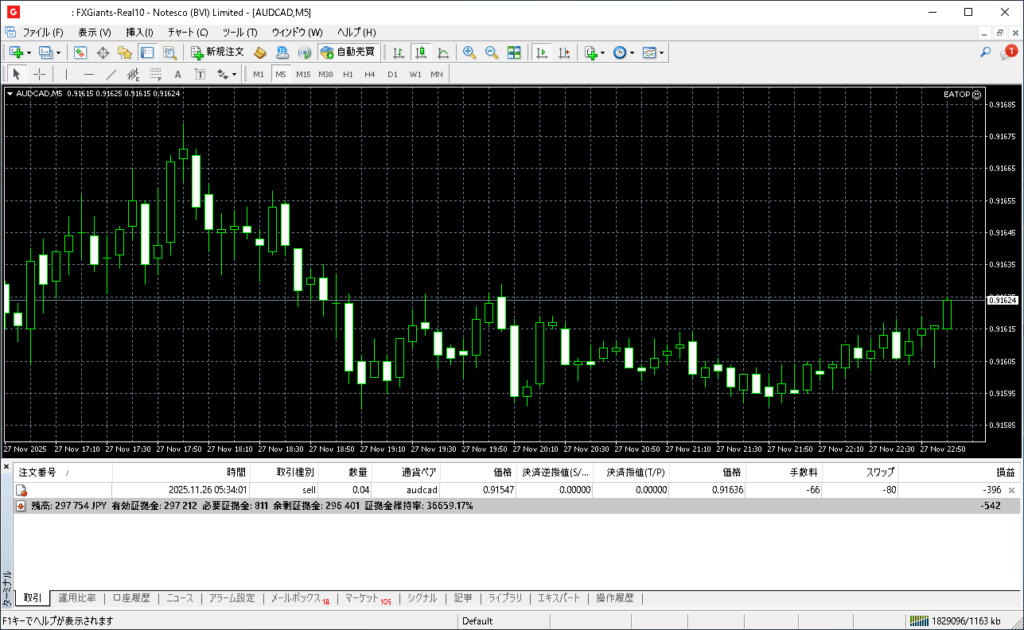Select the vertical line drawing tool
The image size is (1024, 630).
click(x=67, y=74)
